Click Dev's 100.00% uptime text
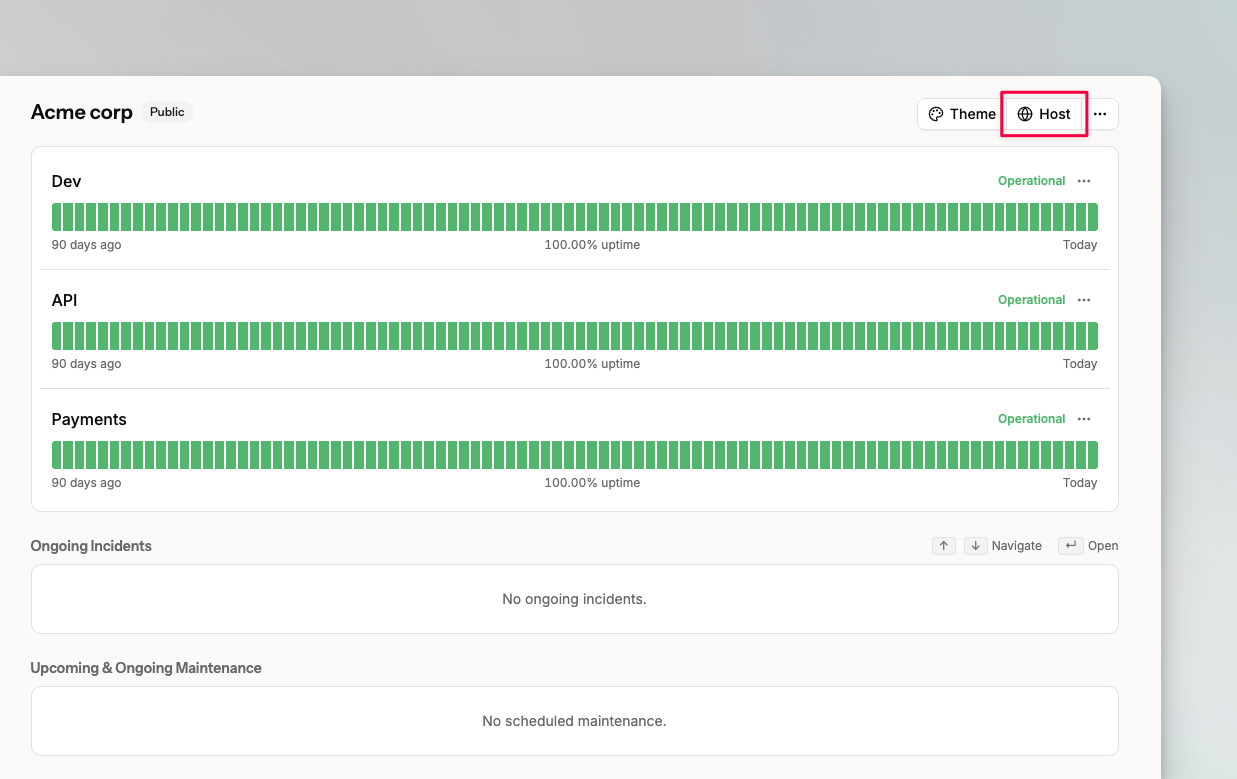 (592, 245)
